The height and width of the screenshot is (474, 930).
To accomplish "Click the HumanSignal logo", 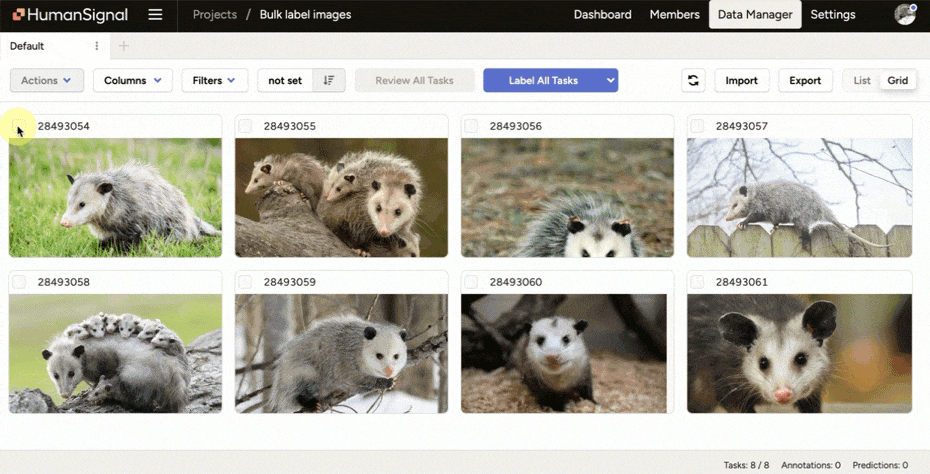I will point(70,15).
